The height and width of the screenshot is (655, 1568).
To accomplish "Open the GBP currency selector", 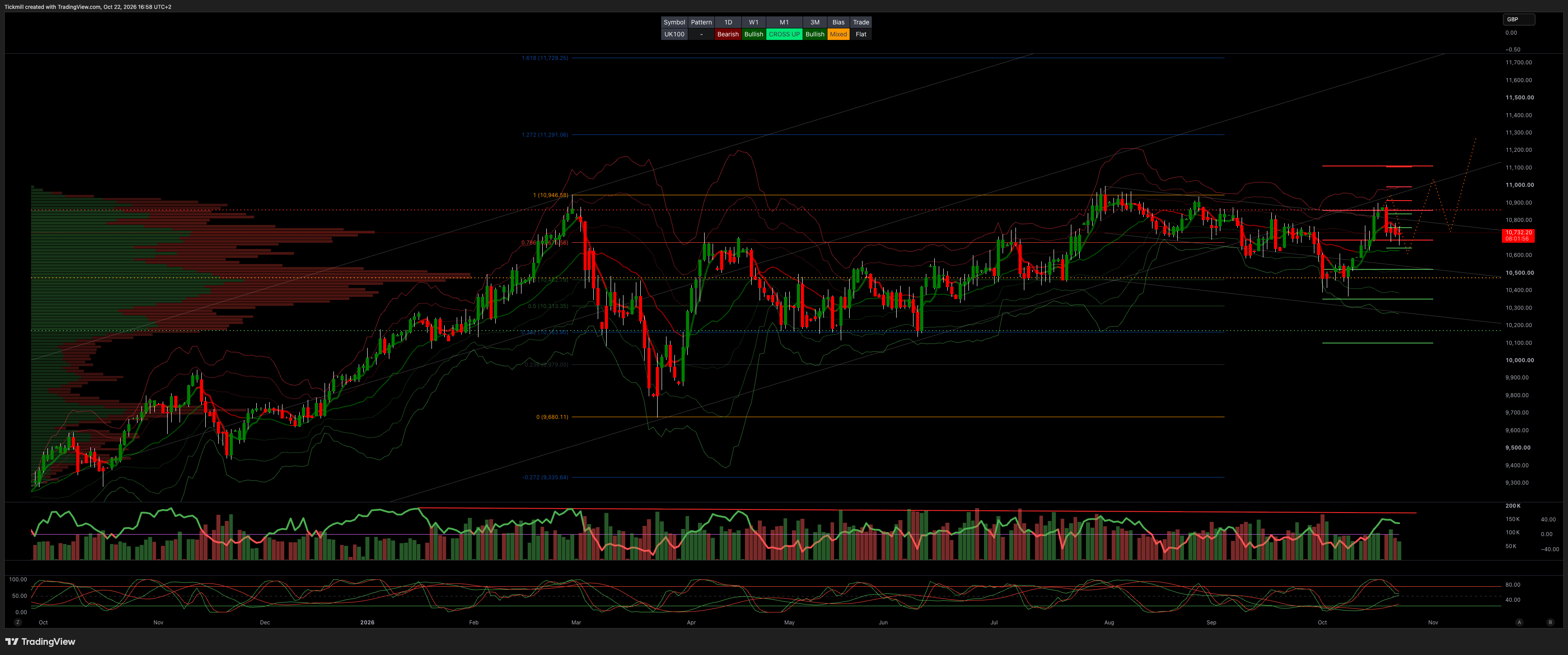I will coord(1519,20).
